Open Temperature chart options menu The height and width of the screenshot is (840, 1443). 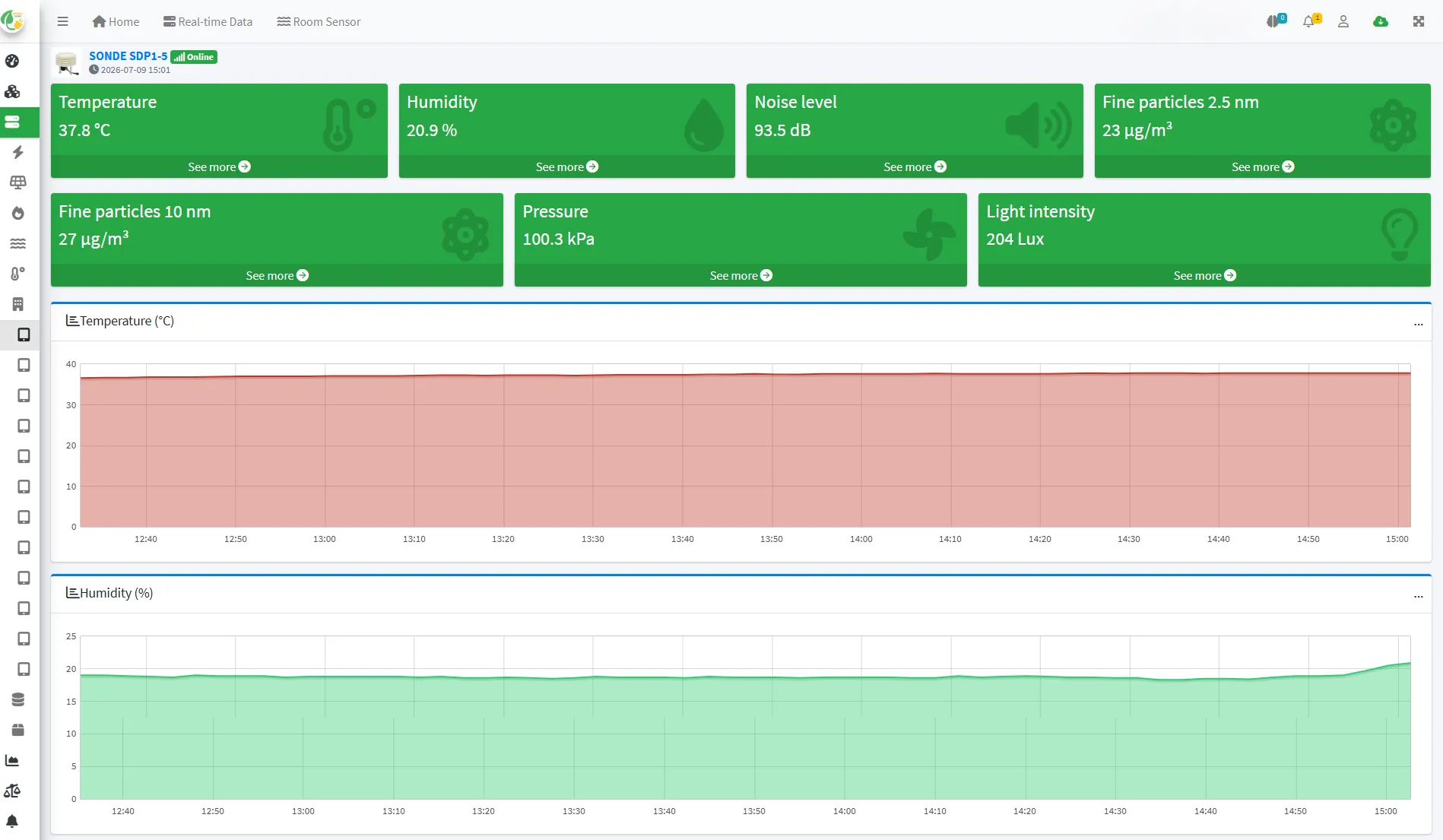[x=1418, y=323]
